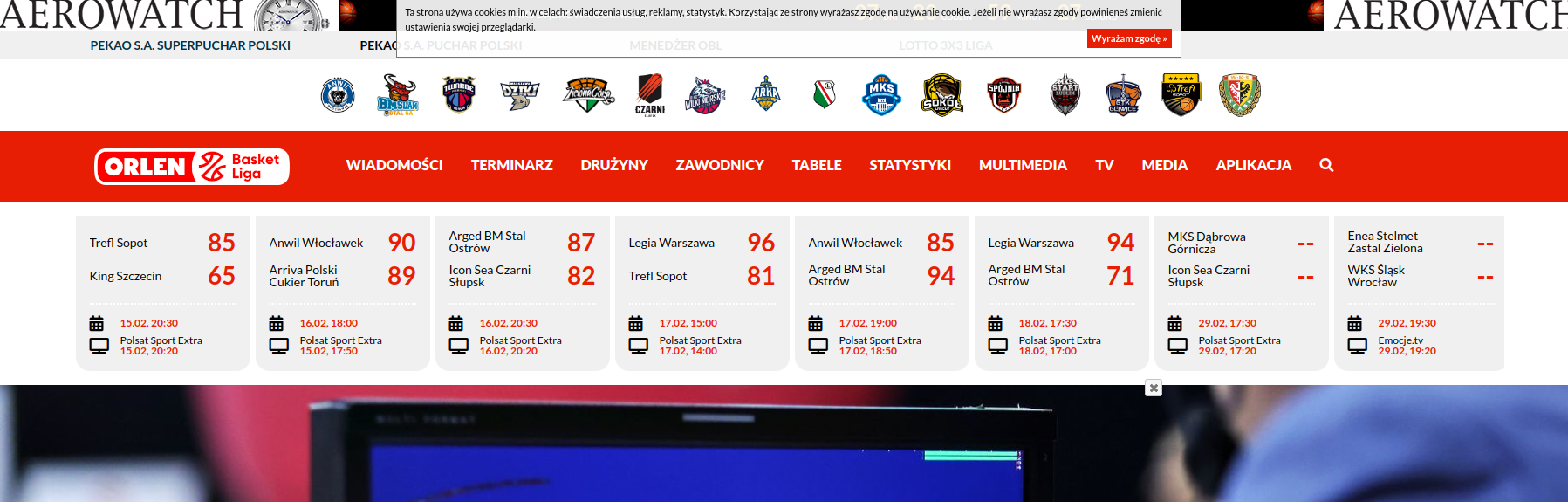
Task: Click the BM Stal bull logo
Action: click(398, 94)
